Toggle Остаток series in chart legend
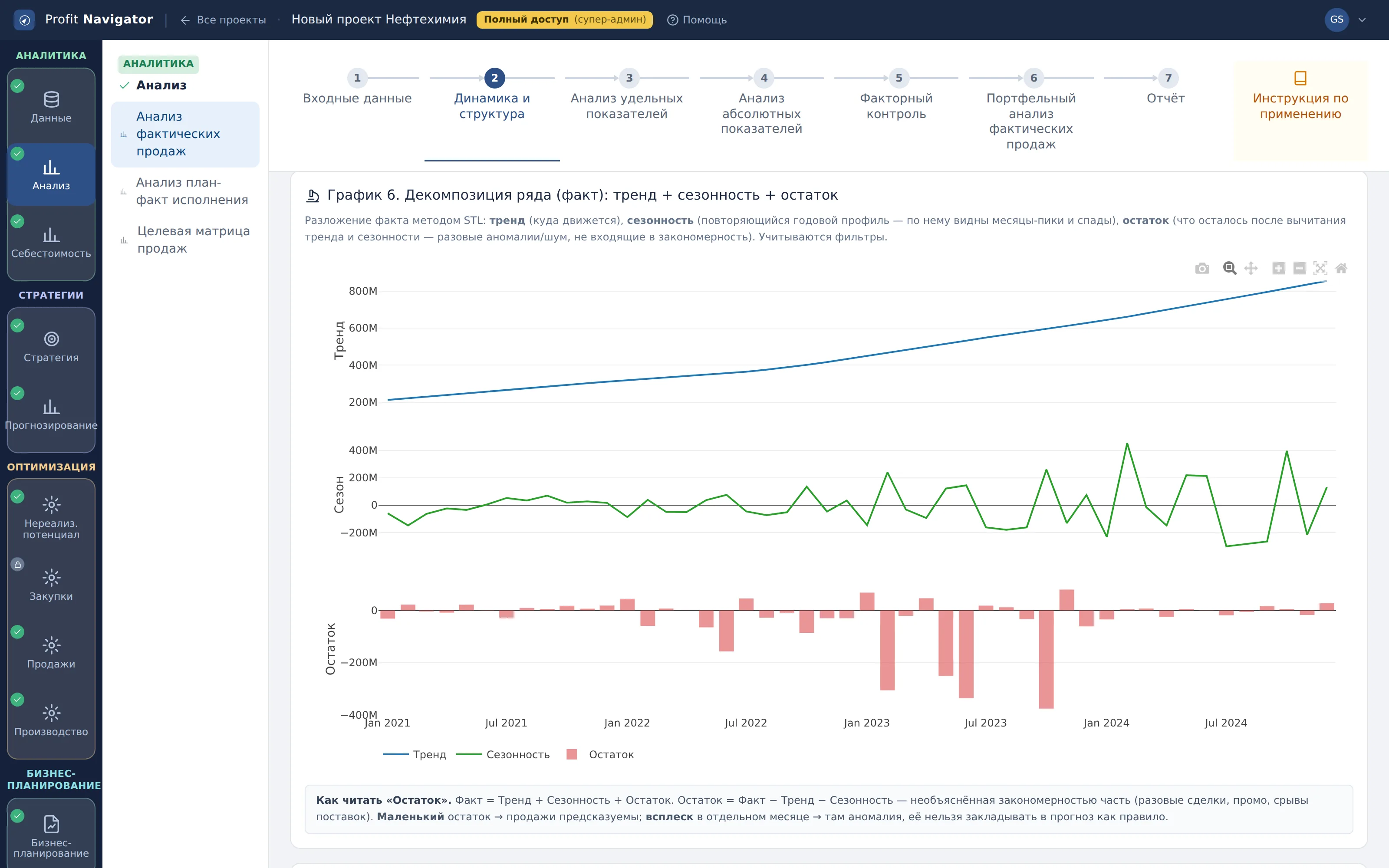1389x868 pixels. tap(600, 754)
